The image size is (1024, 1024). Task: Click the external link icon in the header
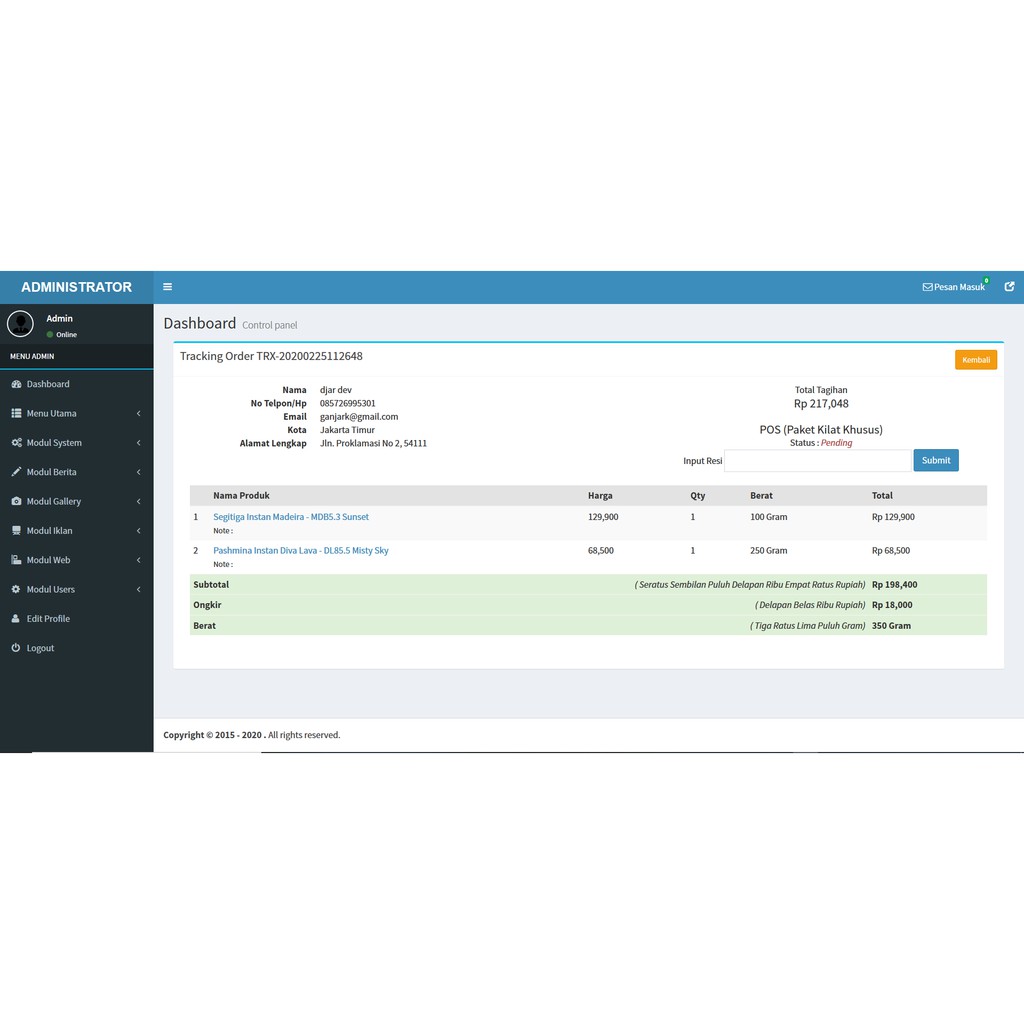coord(1009,286)
